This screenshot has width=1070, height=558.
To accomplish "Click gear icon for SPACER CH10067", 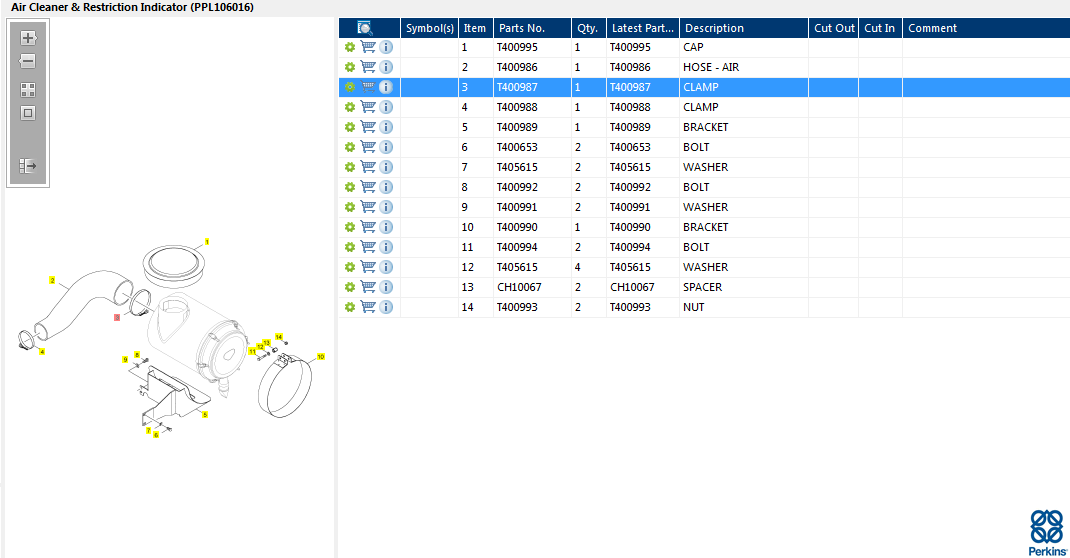I will click(349, 287).
